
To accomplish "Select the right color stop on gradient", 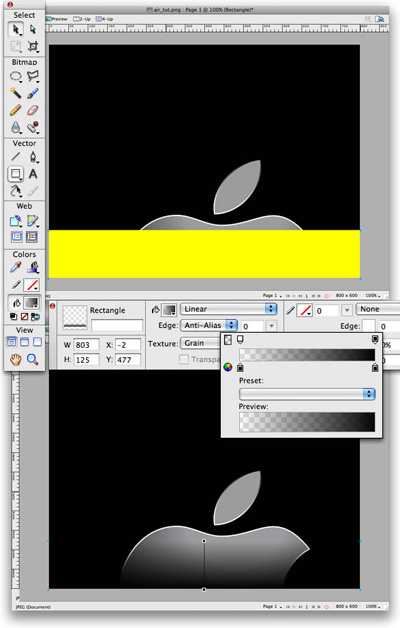I will 375,367.
